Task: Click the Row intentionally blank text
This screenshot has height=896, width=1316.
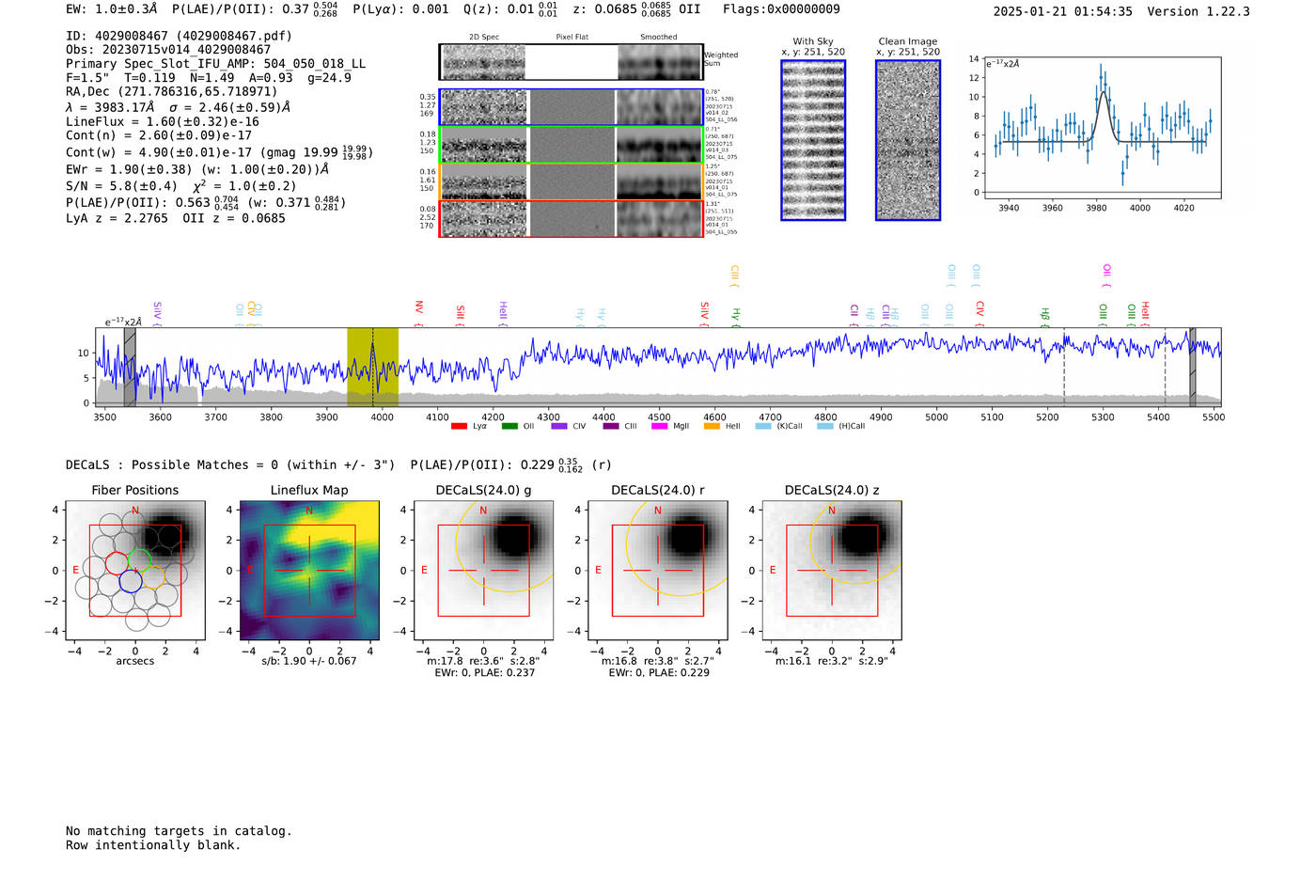Action: pyautogui.click(x=153, y=845)
